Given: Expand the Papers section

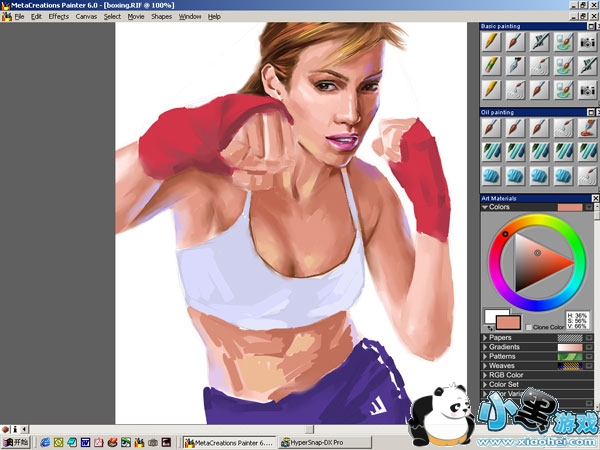Looking at the screenshot, I should pyautogui.click(x=485, y=338).
